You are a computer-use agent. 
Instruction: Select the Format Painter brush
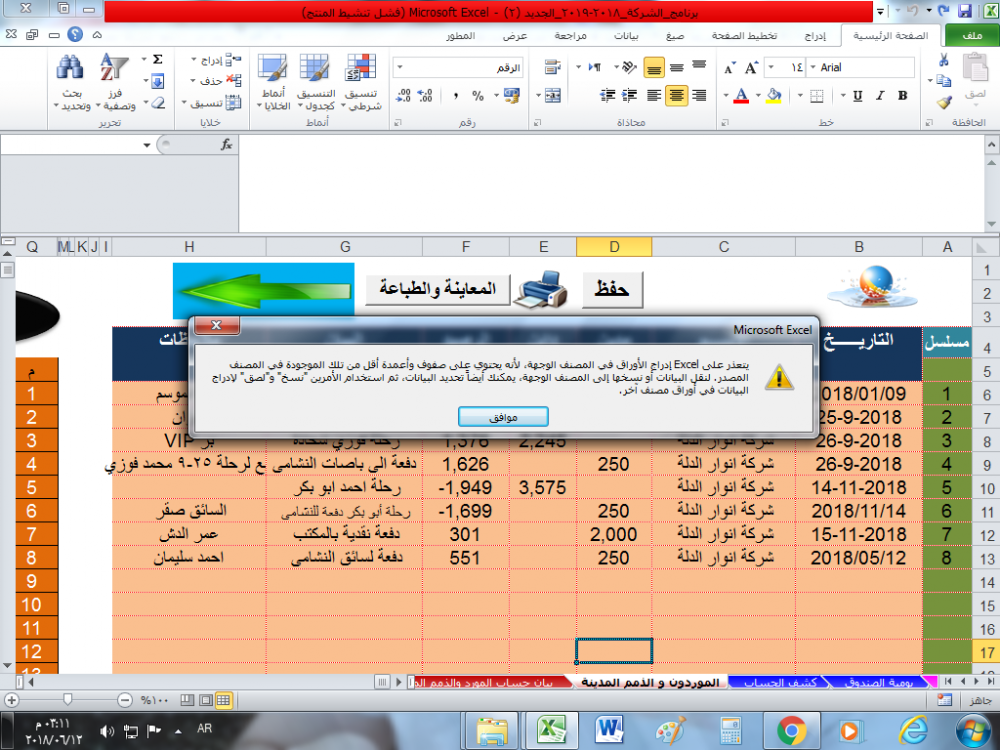(x=944, y=101)
